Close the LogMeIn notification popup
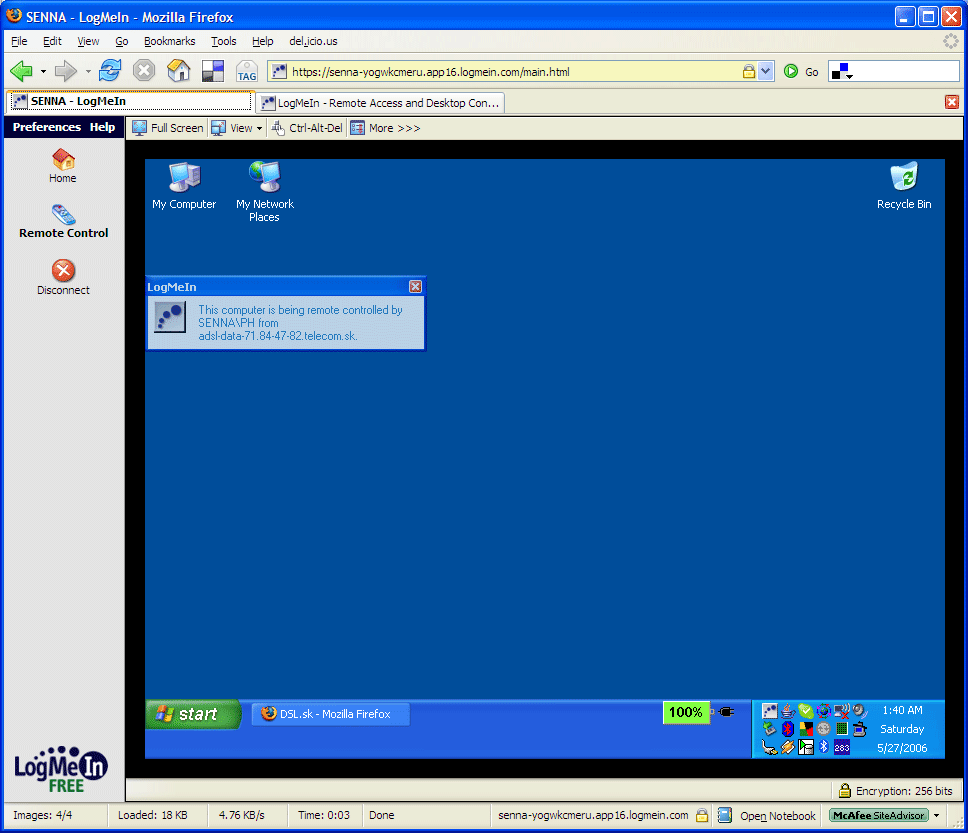The width and height of the screenshot is (968, 833). 415,287
